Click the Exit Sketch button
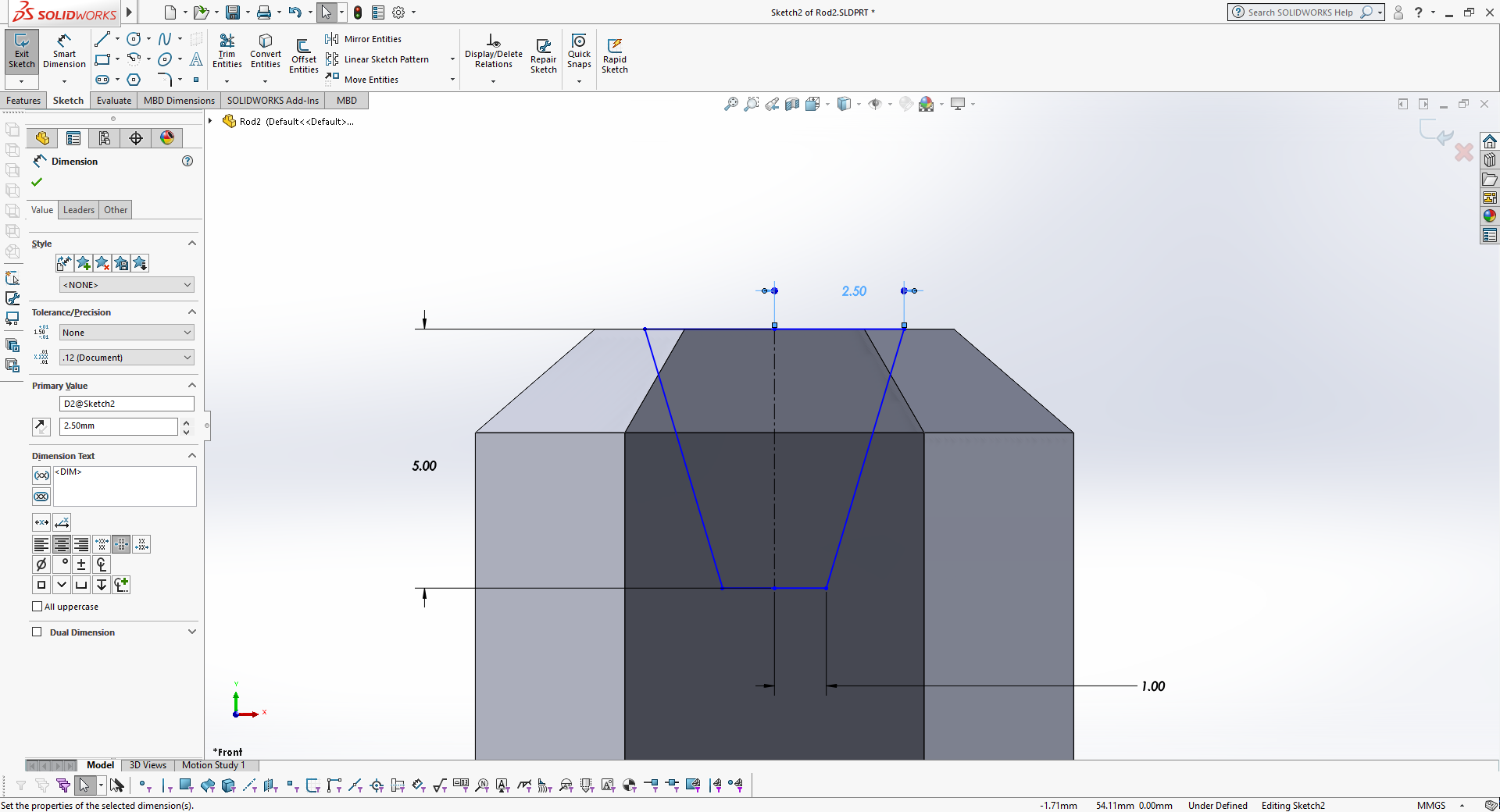The width and height of the screenshot is (1500, 812). (22, 52)
